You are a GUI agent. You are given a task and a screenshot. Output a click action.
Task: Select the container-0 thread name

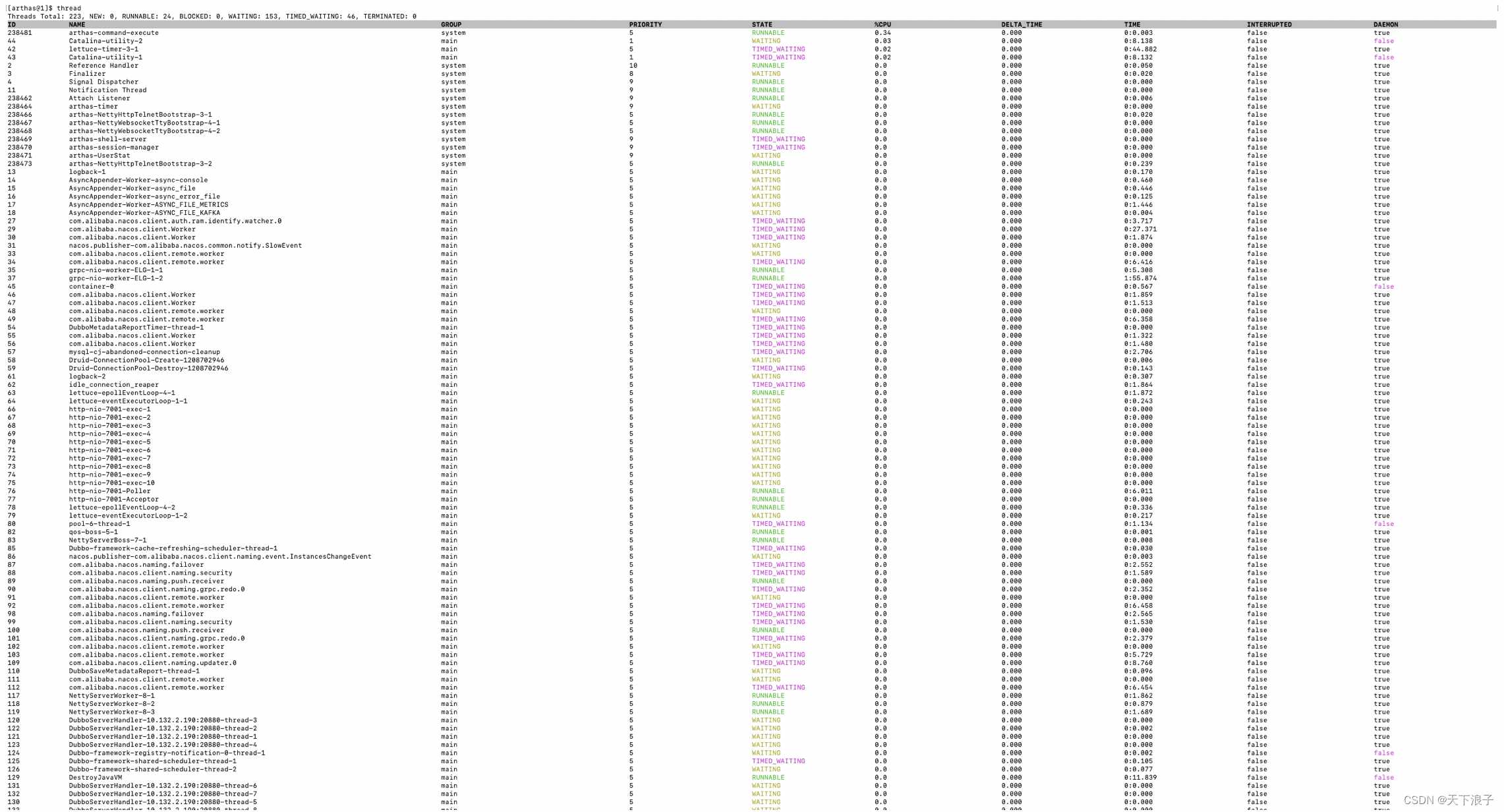(x=91, y=287)
